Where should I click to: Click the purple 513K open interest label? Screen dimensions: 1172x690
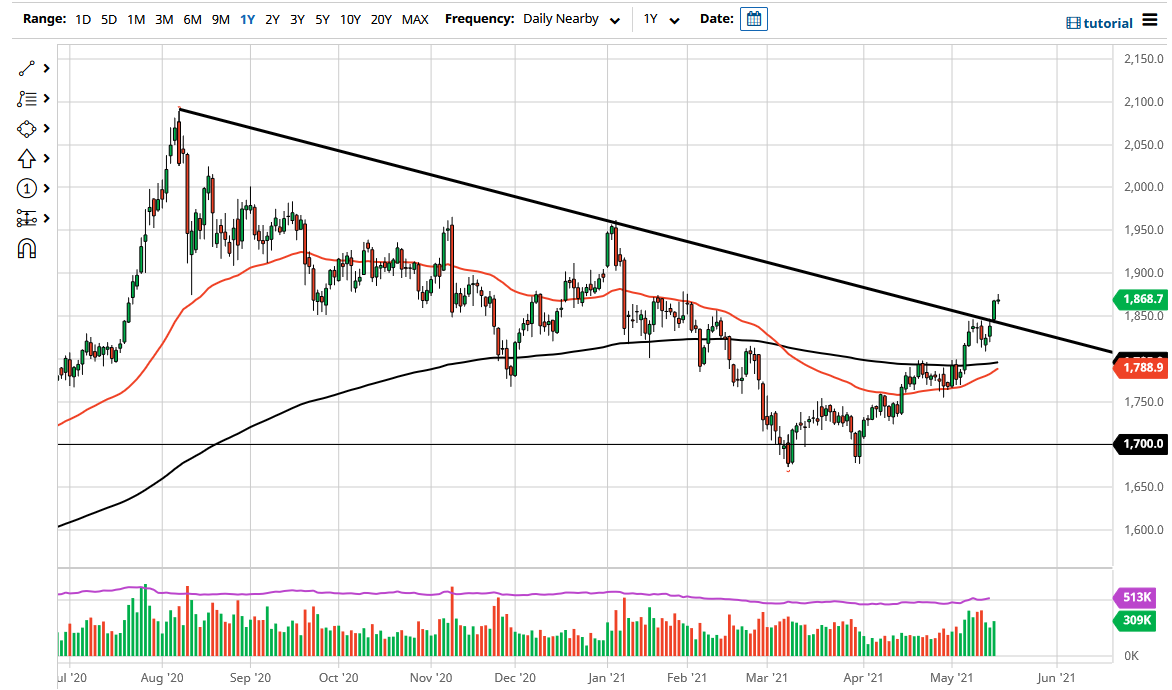(1137, 597)
